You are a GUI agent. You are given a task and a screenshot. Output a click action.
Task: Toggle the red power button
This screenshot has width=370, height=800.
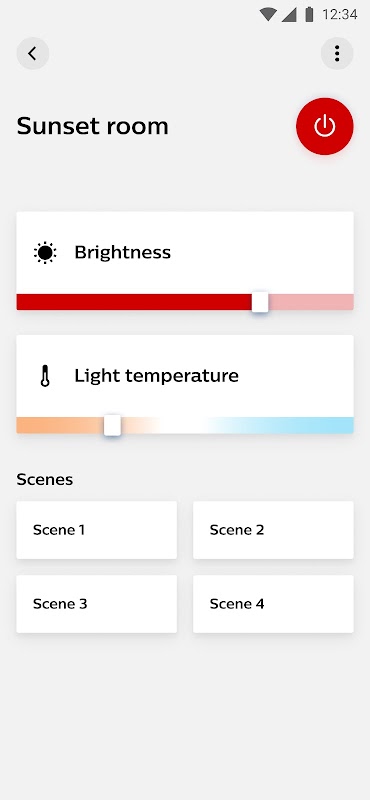(x=325, y=126)
